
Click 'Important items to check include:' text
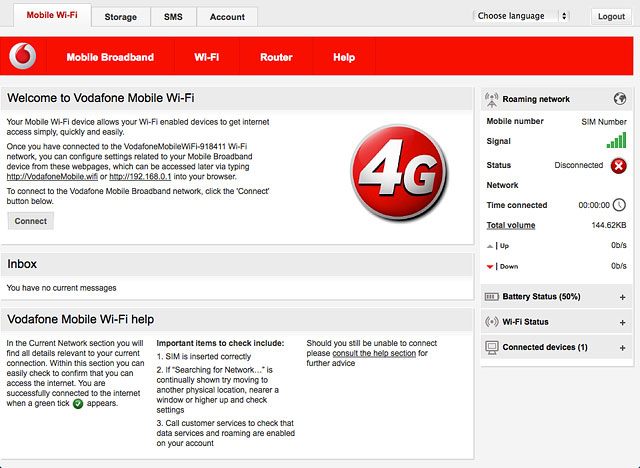220,343
